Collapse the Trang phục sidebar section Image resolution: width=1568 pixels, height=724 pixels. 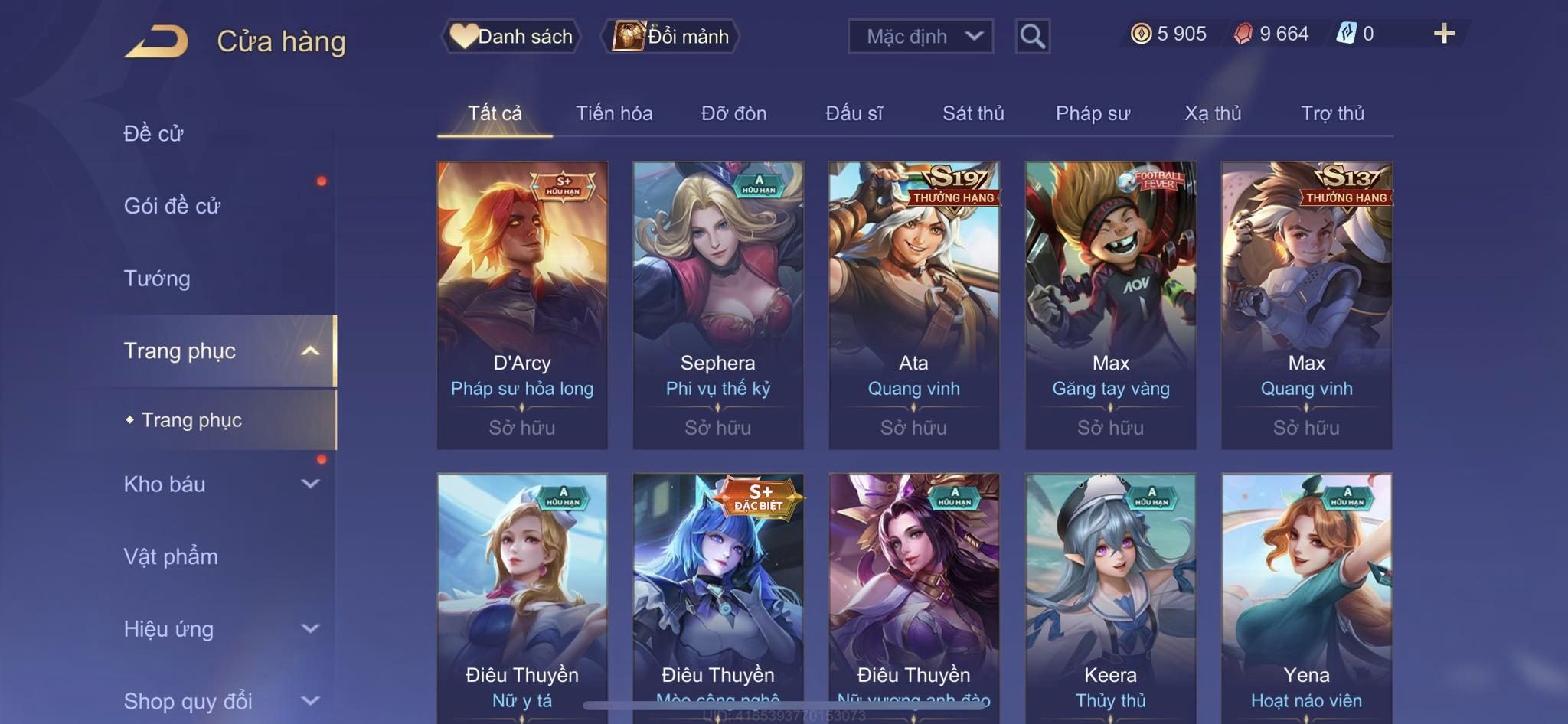[310, 351]
